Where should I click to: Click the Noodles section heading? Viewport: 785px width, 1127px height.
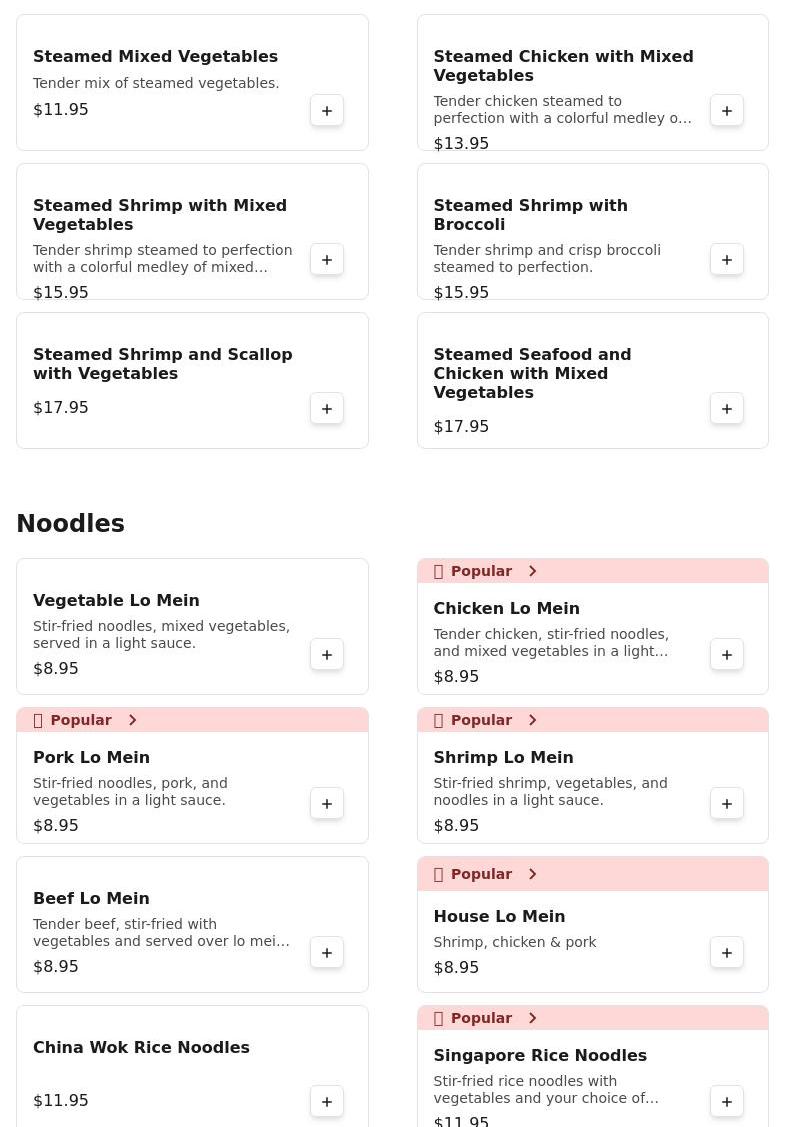coord(70,523)
